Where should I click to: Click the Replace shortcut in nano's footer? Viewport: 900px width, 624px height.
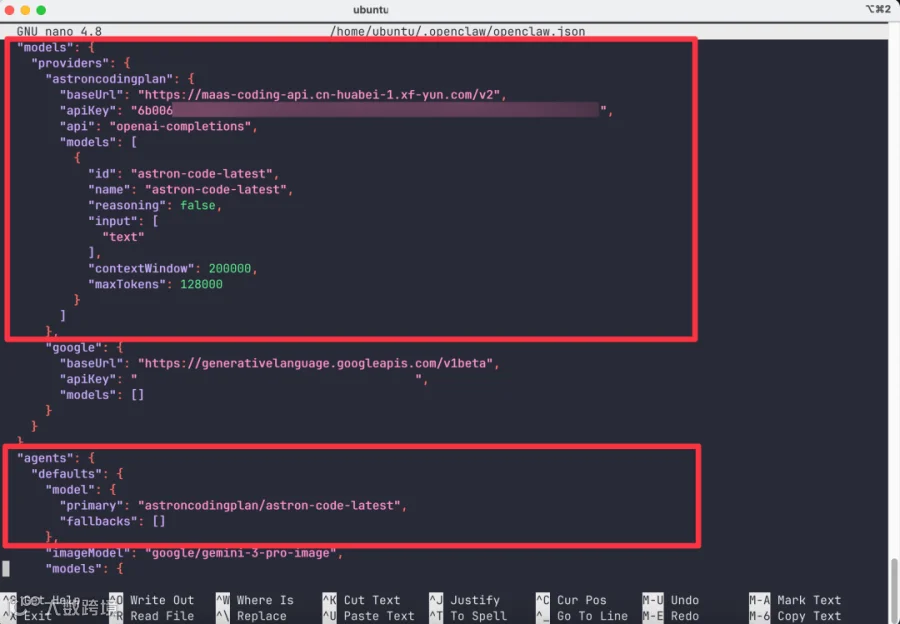click(262, 616)
